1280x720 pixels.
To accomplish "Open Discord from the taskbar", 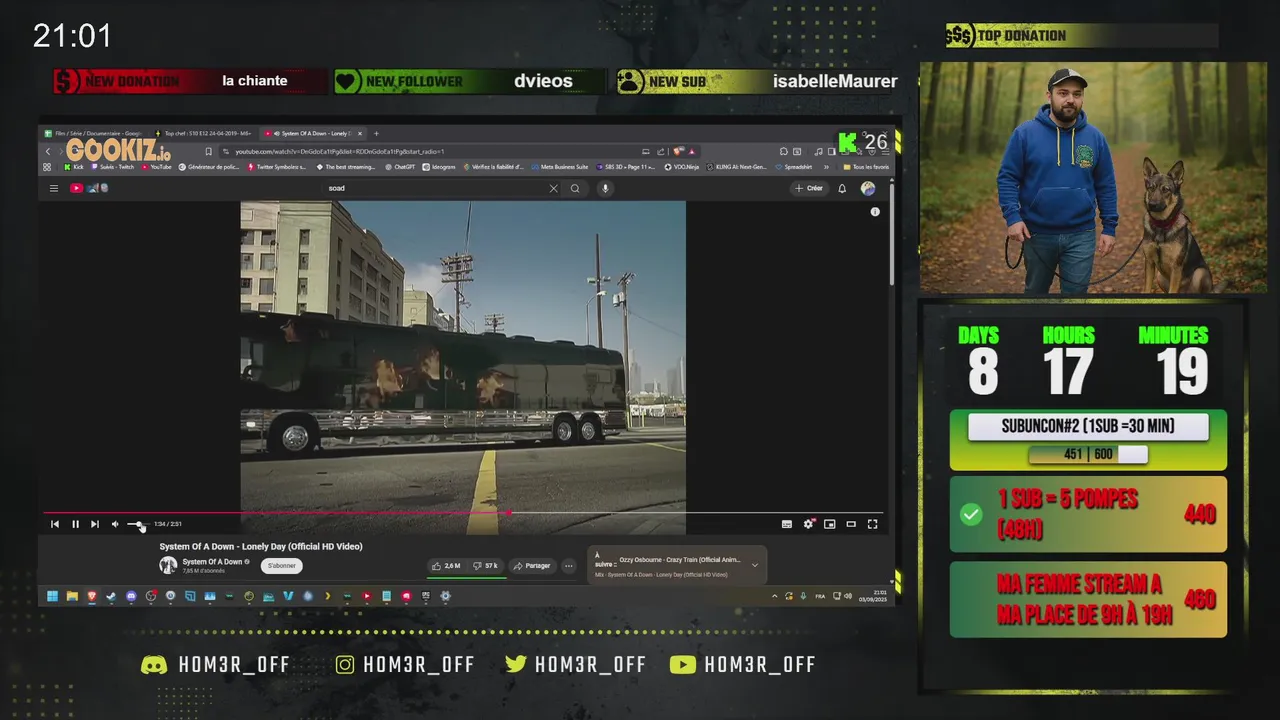I will 131,596.
